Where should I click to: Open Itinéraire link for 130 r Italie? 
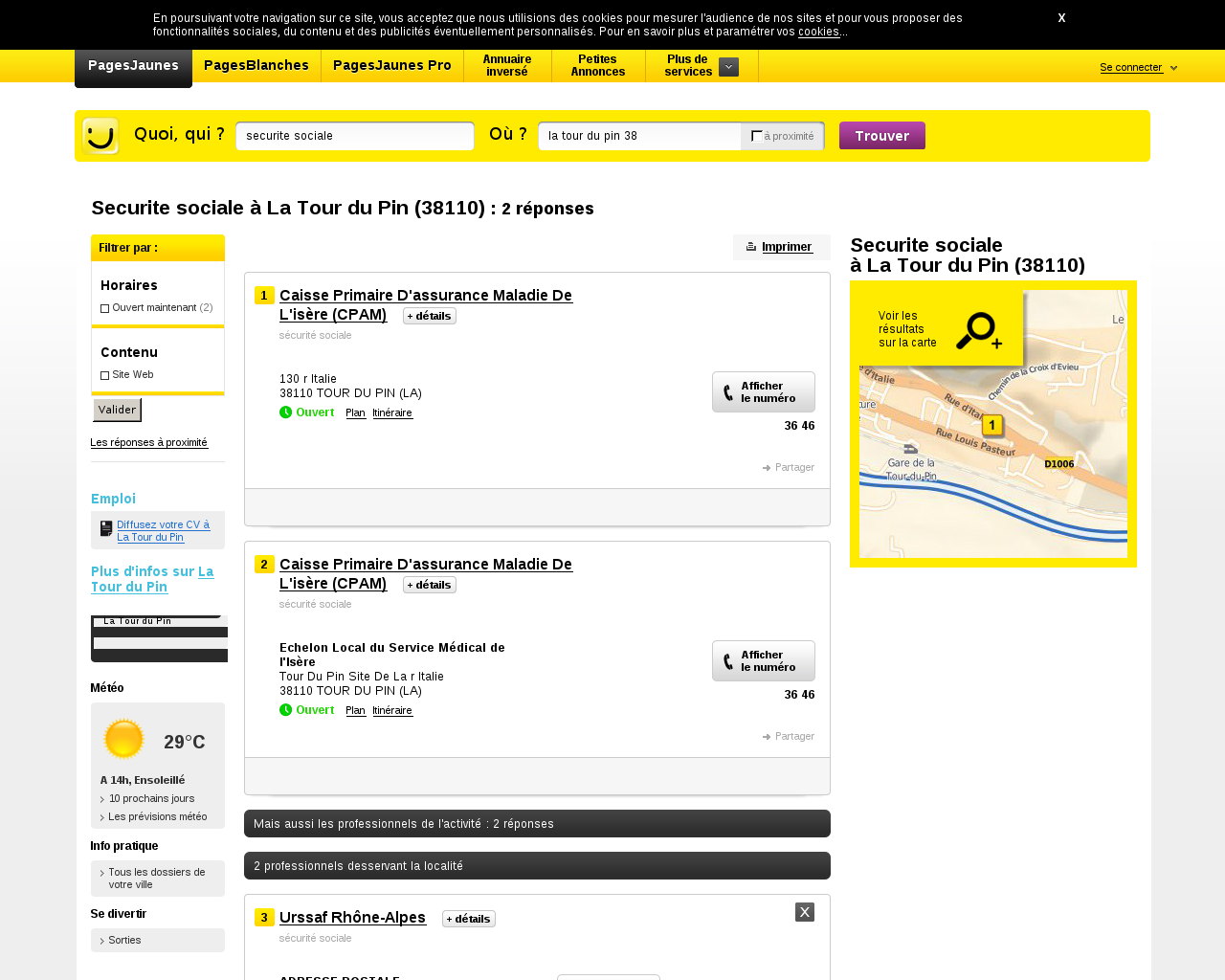[392, 413]
